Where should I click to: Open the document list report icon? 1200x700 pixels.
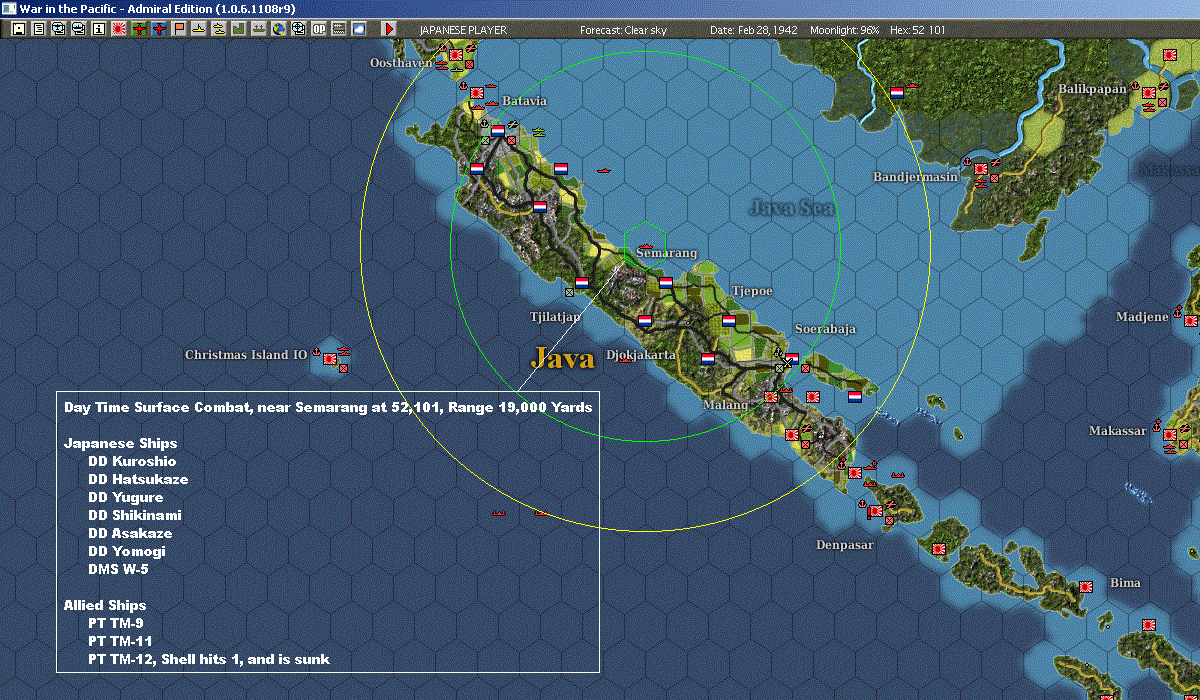[38, 29]
